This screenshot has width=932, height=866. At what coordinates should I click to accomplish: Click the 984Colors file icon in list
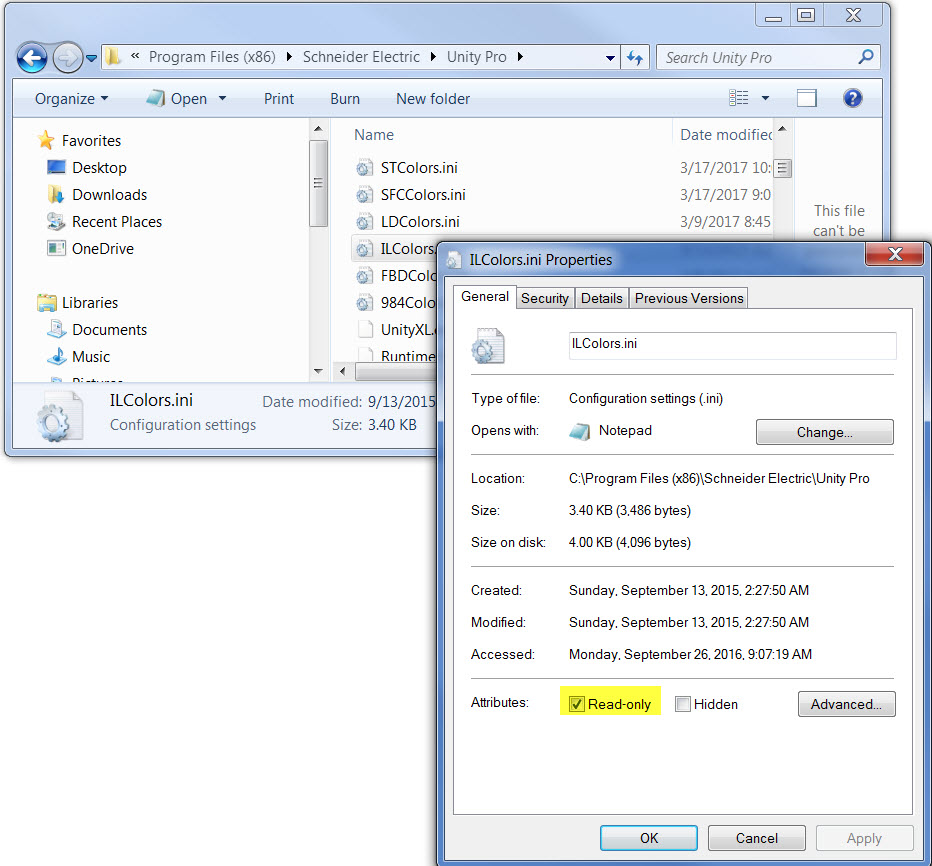(x=364, y=303)
